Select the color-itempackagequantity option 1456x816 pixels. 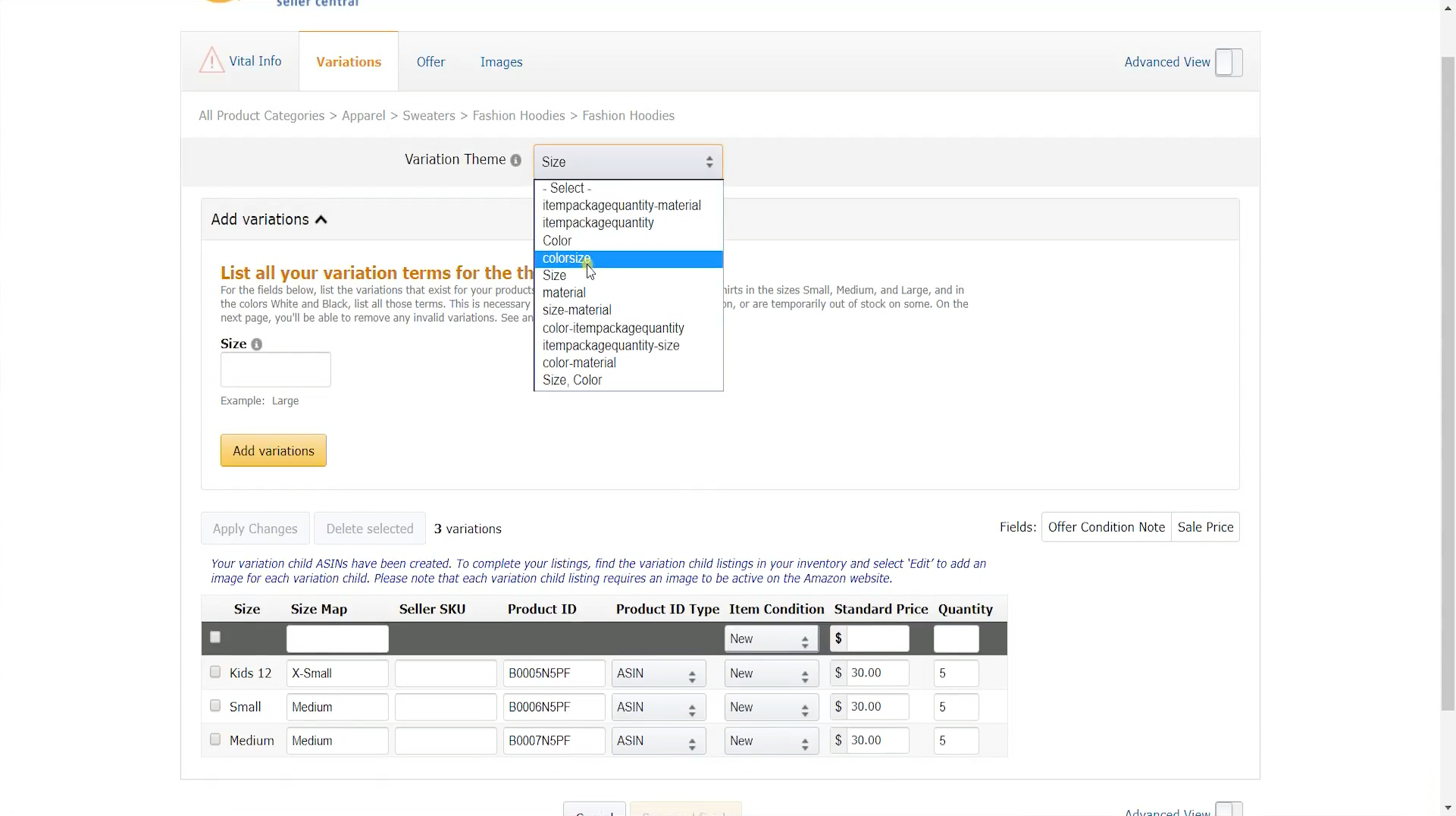tap(628, 328)
